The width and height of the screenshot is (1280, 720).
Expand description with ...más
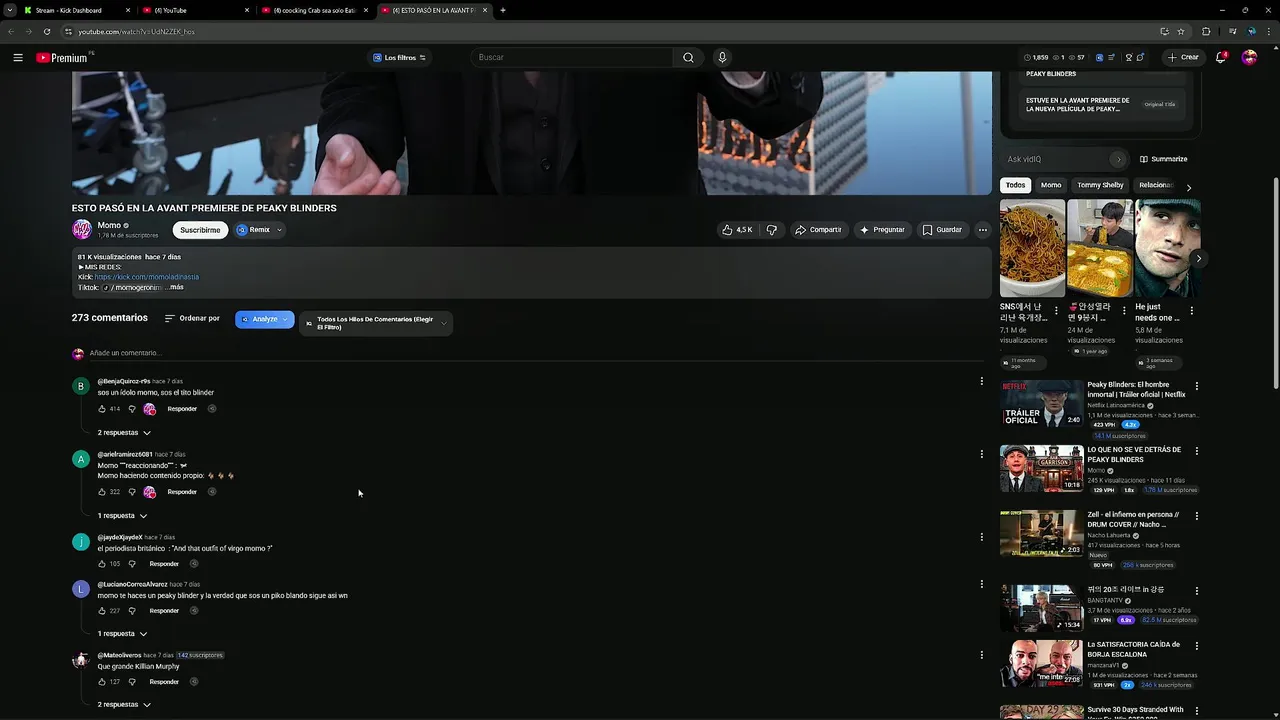pos(174,287)
